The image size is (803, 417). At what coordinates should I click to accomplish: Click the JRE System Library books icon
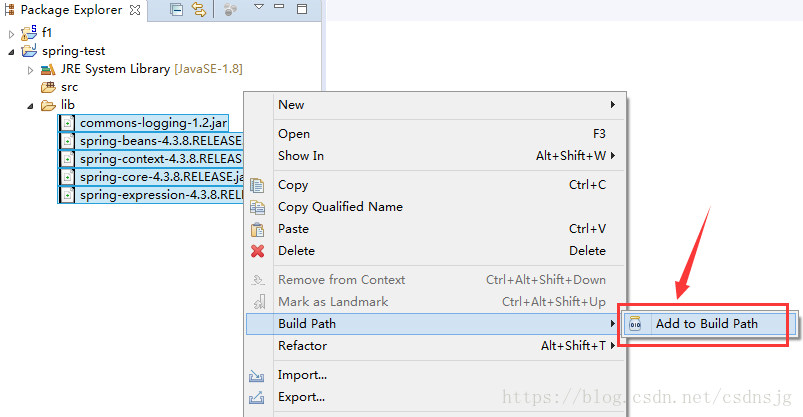tap(48, 69)
